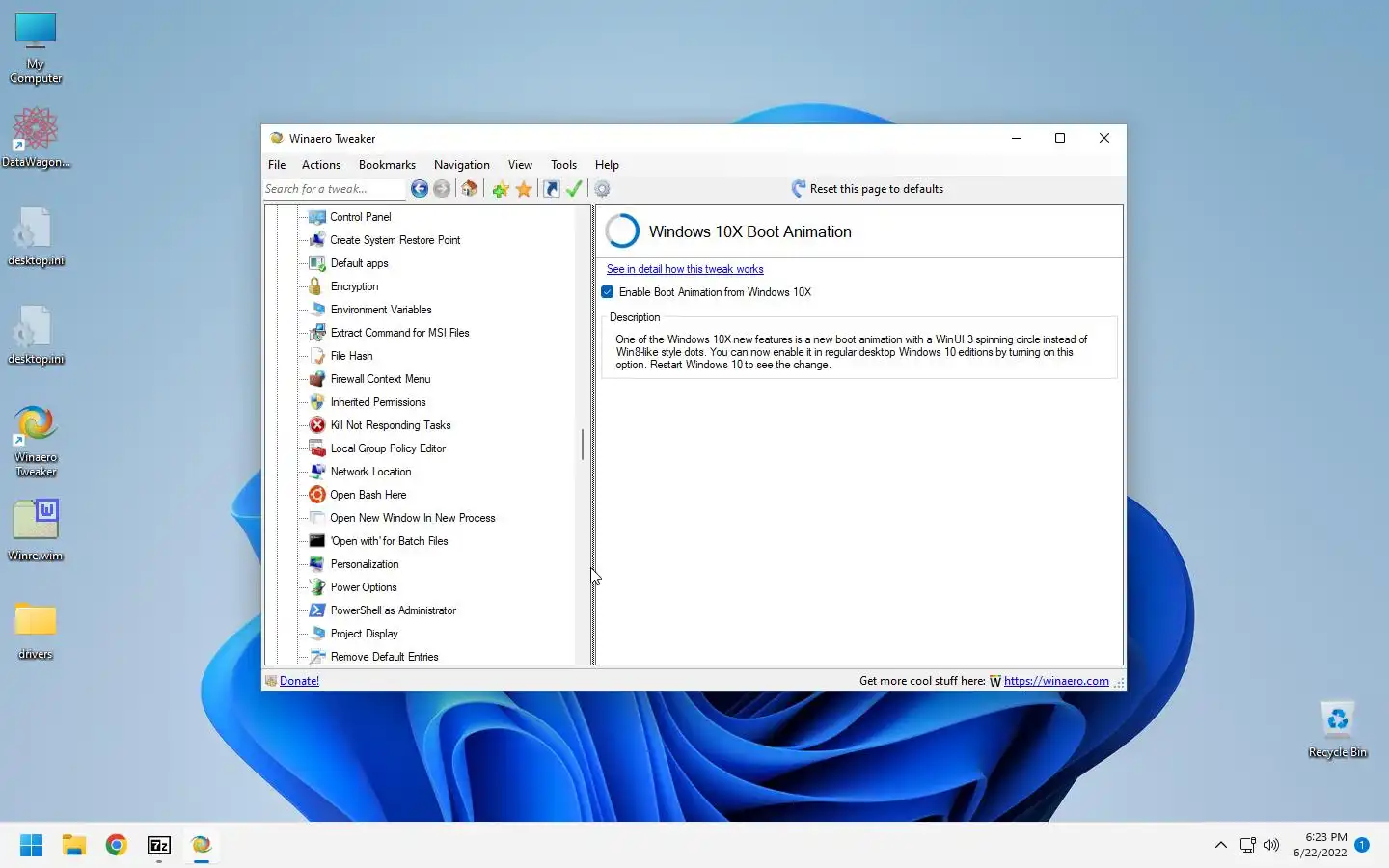Select the DataWagon desktop shortcut

[36, 137]
